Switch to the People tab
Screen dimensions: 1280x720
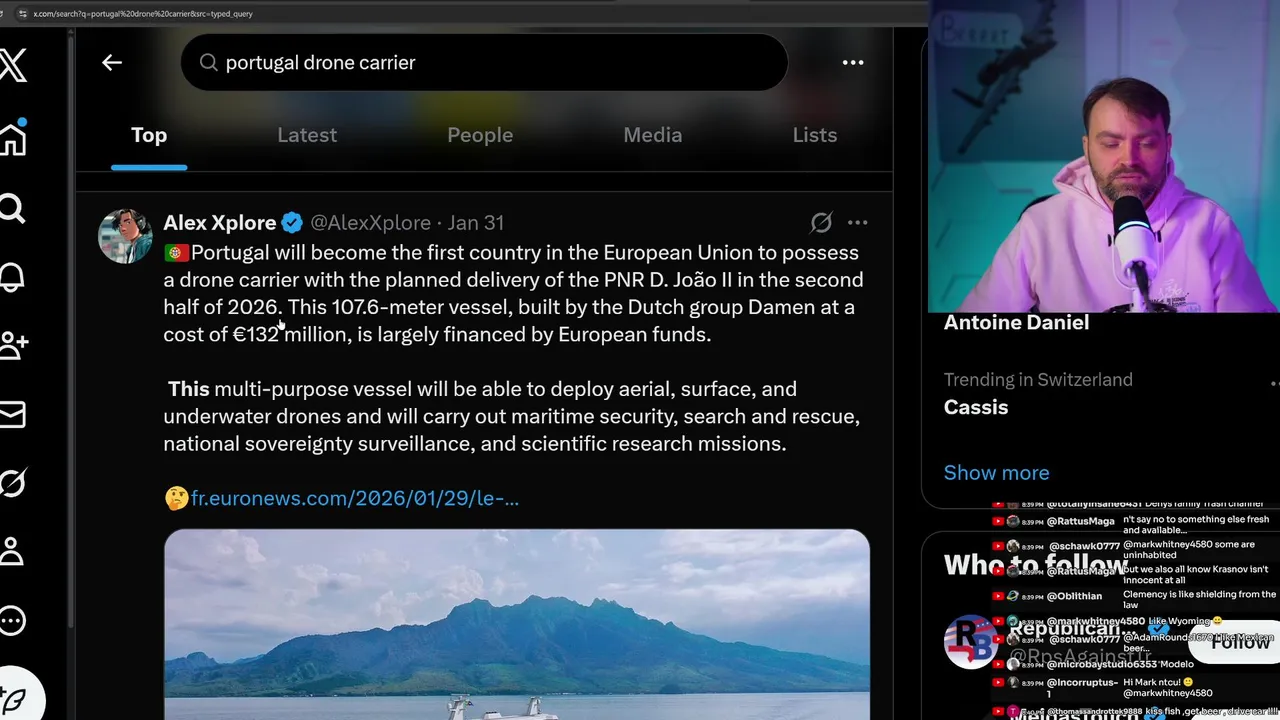[x=480, y=135]
